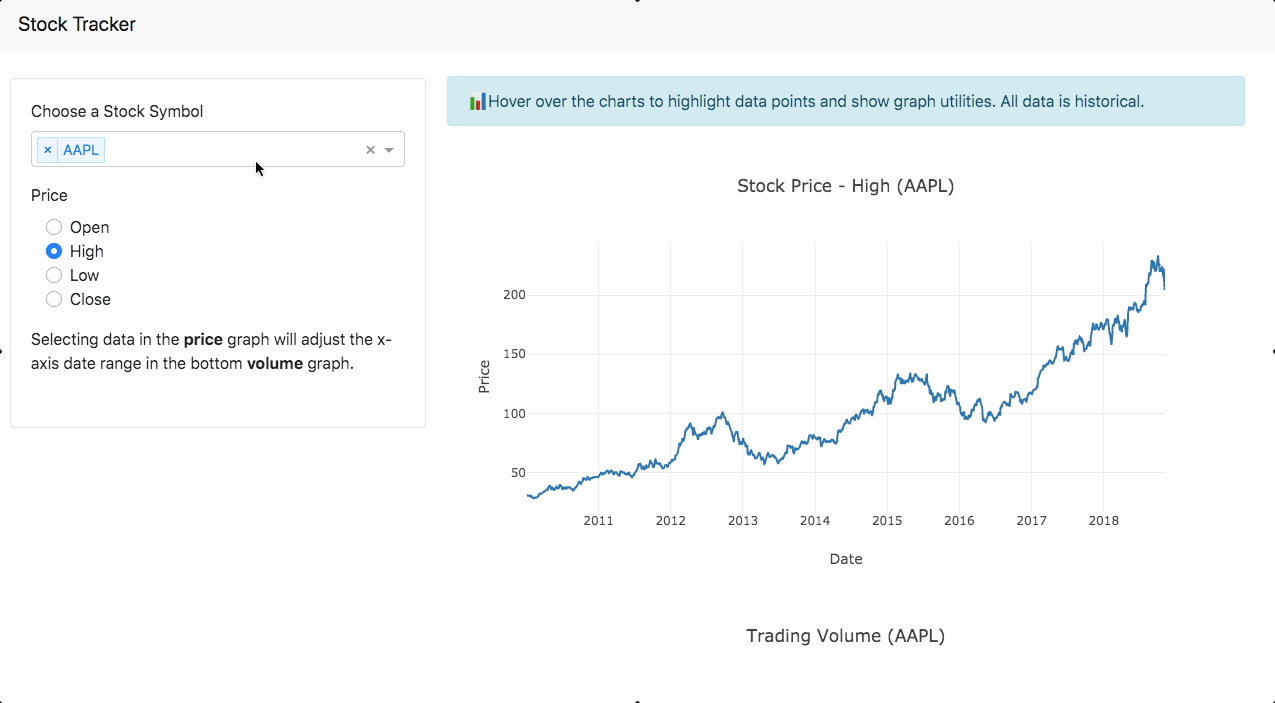Click the bold price text in the sidebar note
Image resolution: width=1275 pixels, height=703 pixels.
203,339
